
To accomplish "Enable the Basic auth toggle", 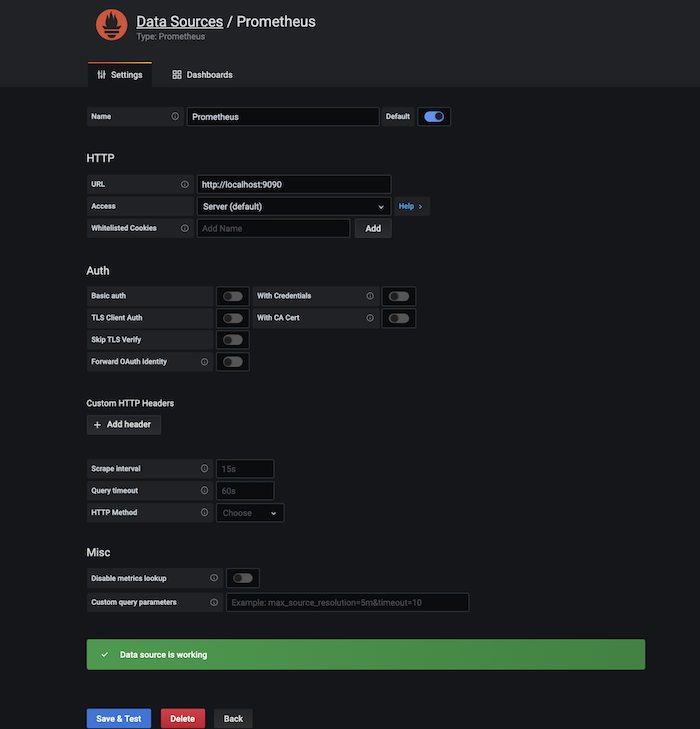I will pyautogui.click(x=233, y=296).
